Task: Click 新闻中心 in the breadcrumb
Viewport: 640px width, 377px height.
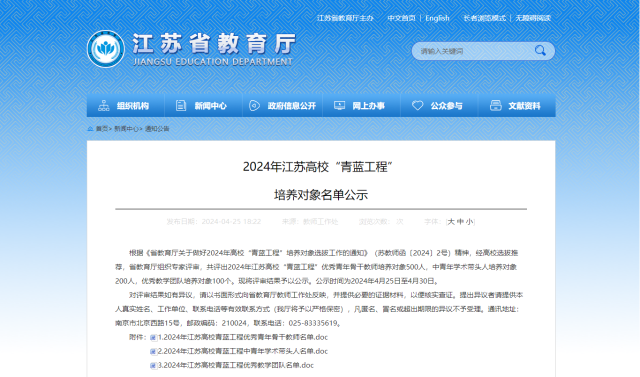Action: pyautogui.click(x=126, y=129)
